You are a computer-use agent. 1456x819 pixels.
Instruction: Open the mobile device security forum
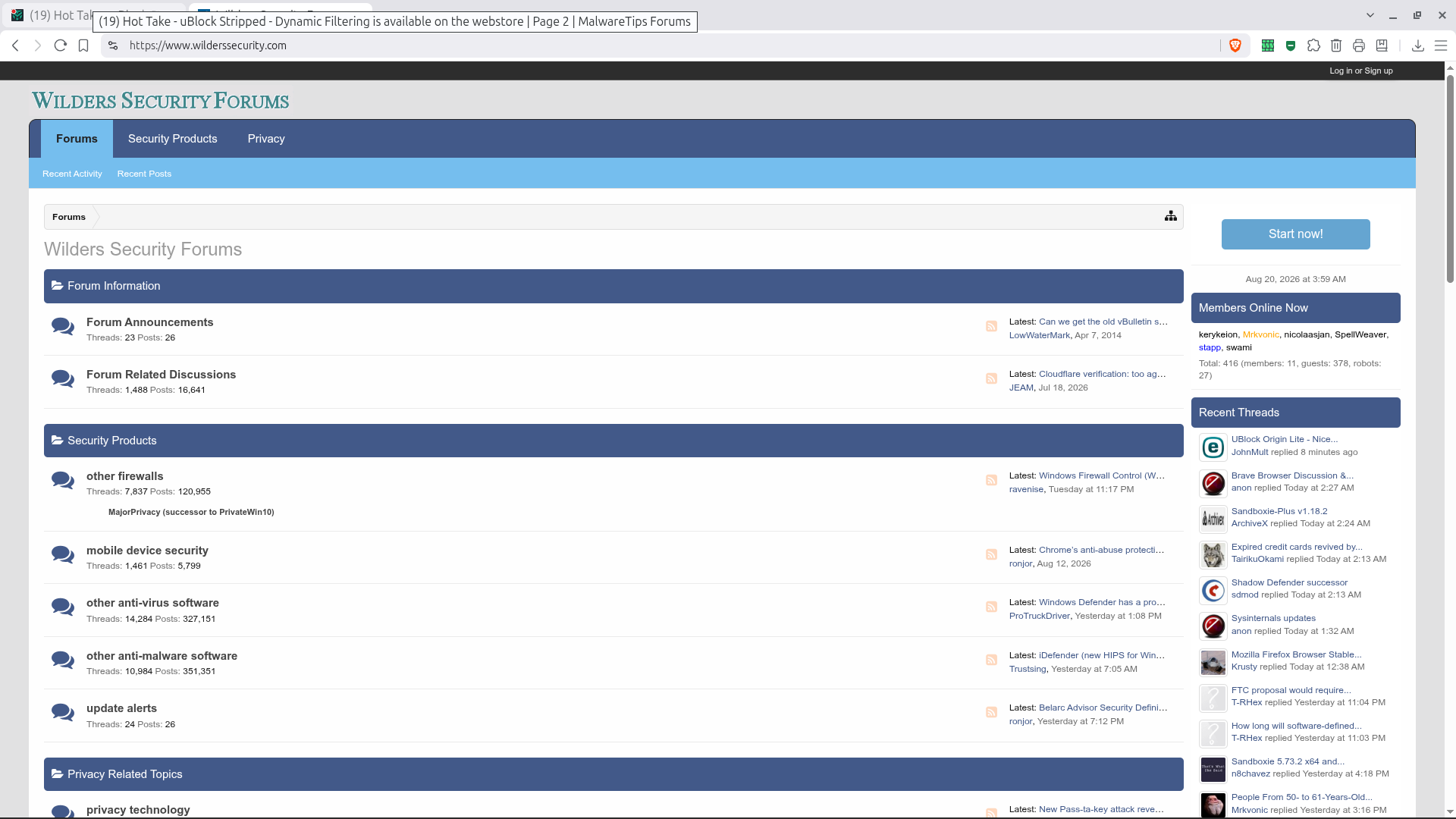(147, 551)
